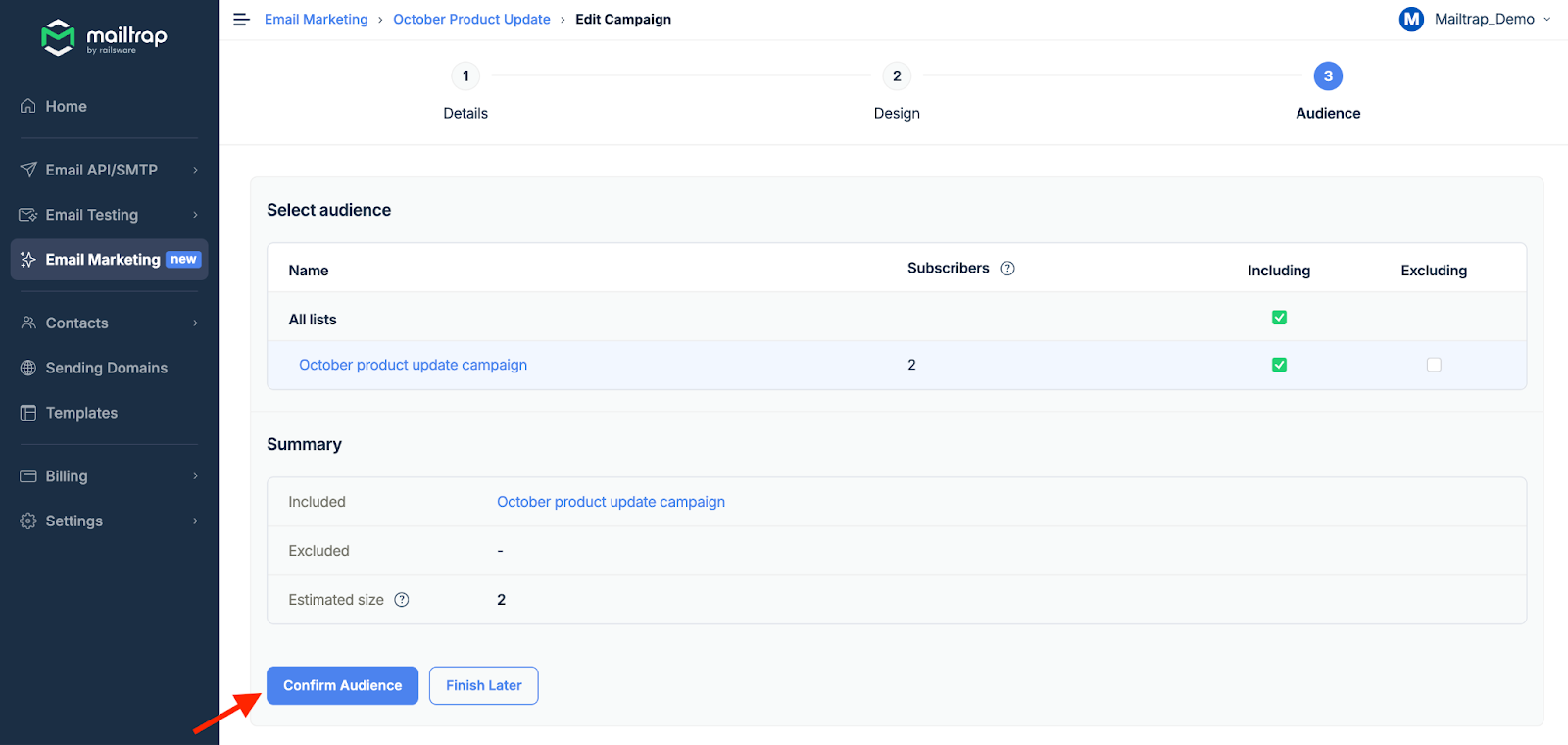Expand the Email API/SMTP submenu arrow
1568x745 pixels.
pos(195,170)
